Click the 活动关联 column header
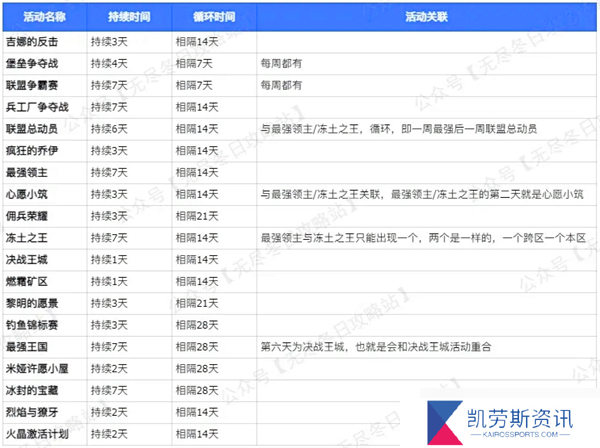Viewport: 600px width, 448px height. point(426,17)
